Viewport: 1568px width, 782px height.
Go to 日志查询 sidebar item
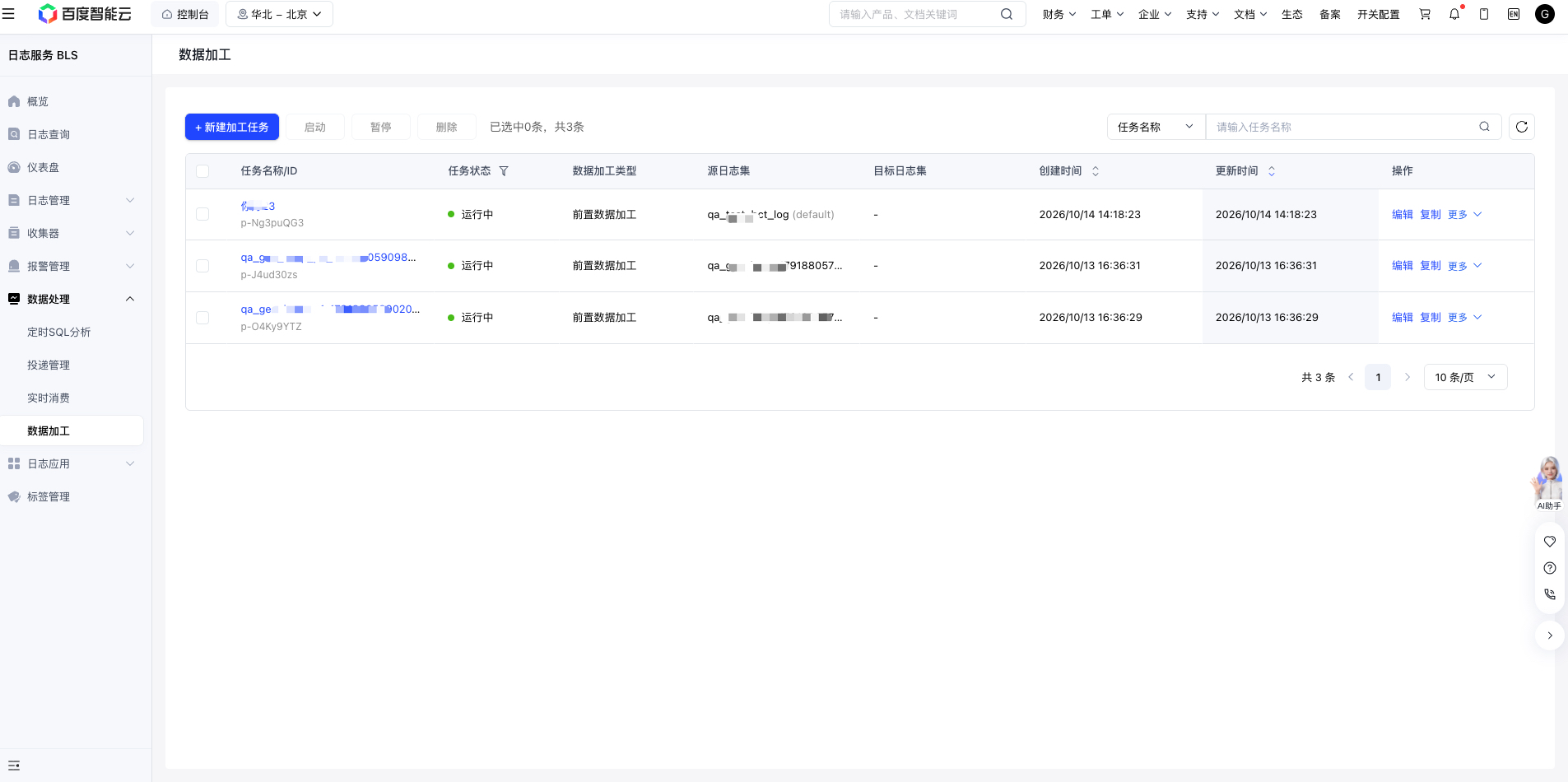pyautogui.click(x=49, y=134)
